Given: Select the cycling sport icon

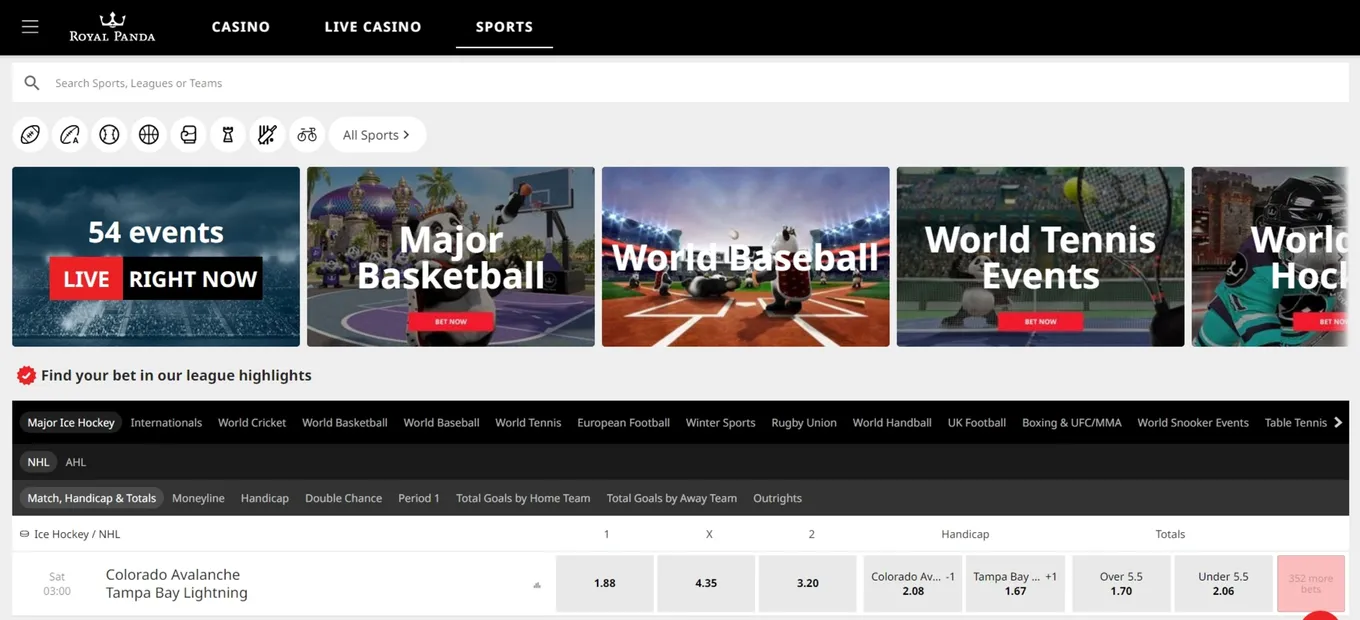Looking at the screenshot, I should pos(307,134).
